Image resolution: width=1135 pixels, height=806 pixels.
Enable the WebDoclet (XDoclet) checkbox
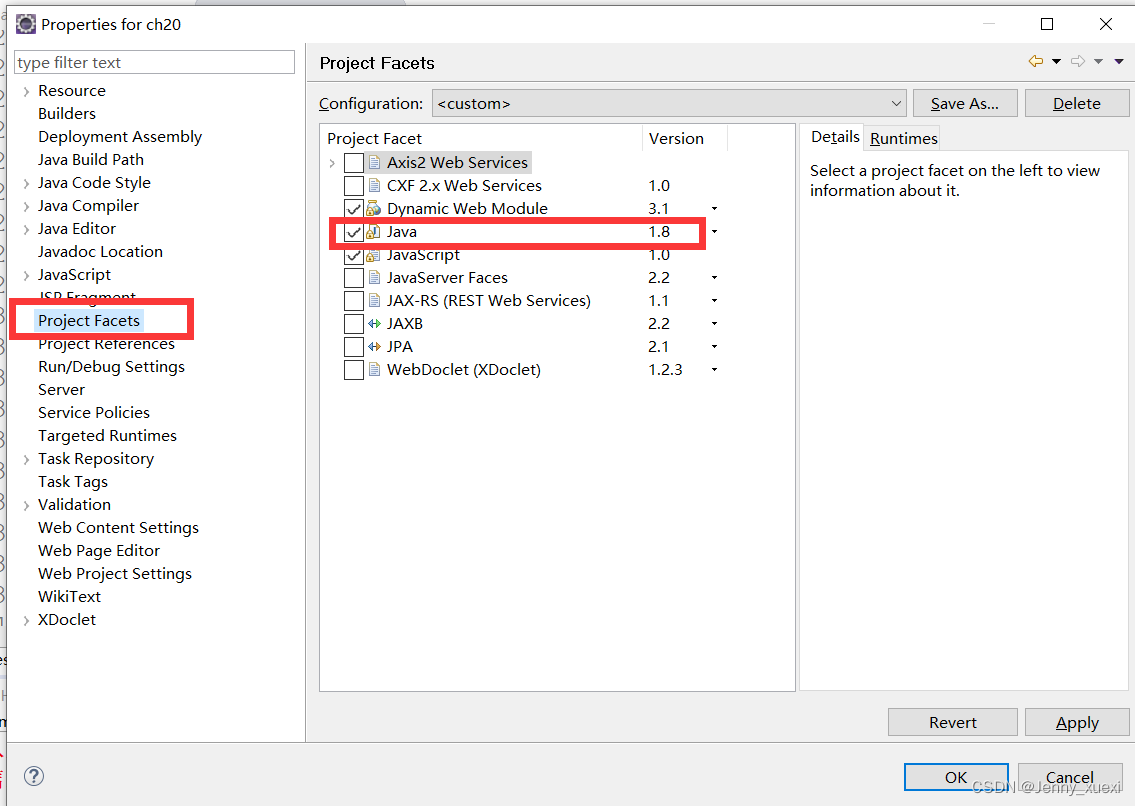pos(354,369)
